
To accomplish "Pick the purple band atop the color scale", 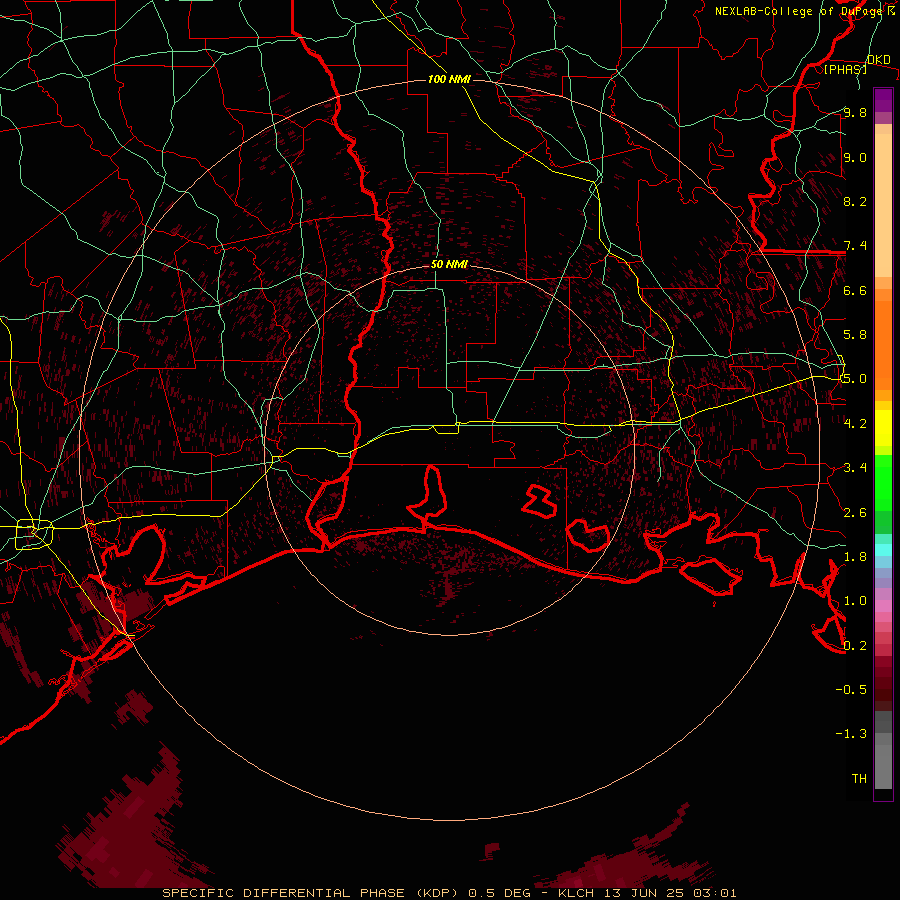I will pyautogui.click(x=883, y=100).
